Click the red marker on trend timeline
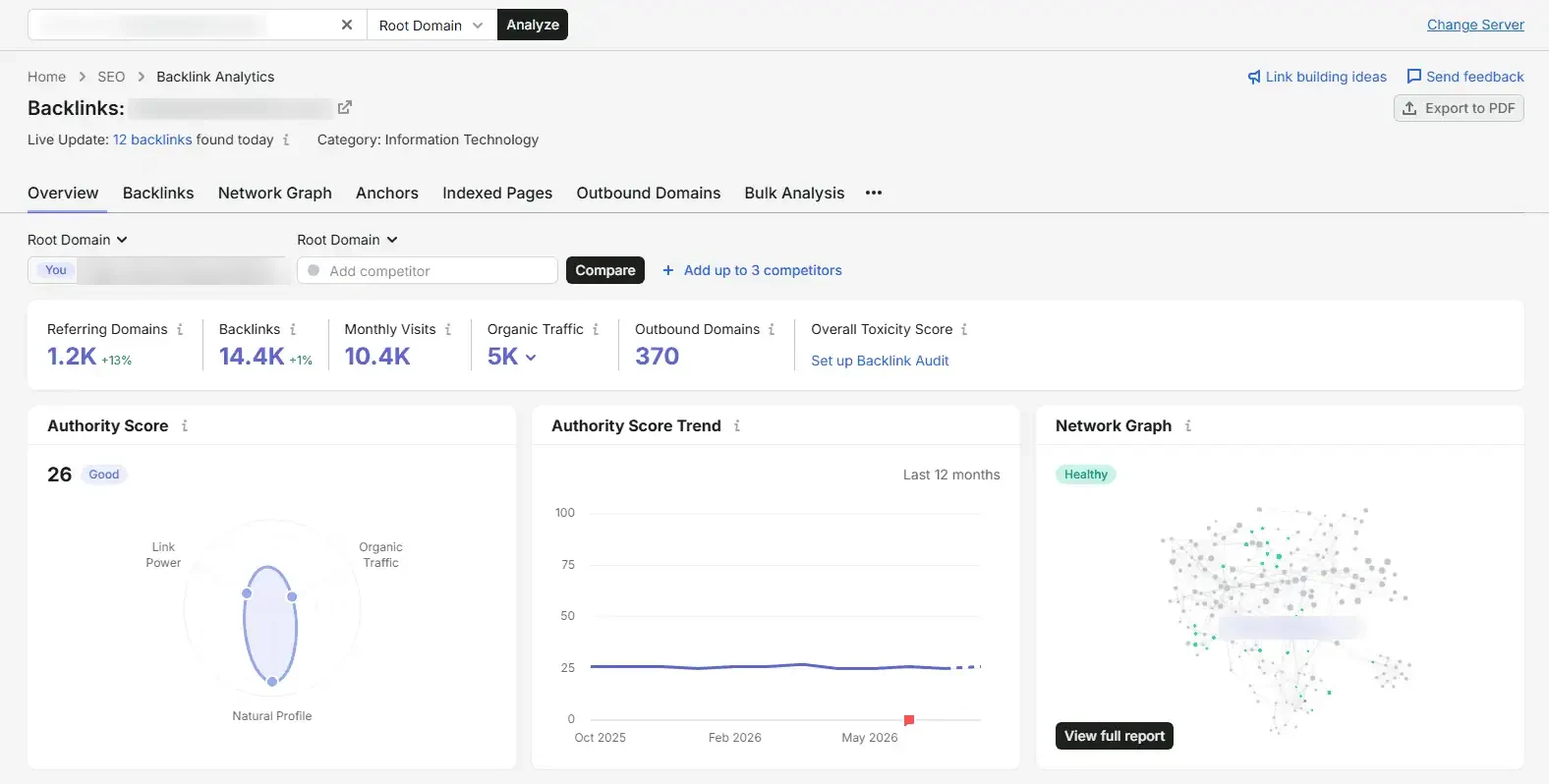The image size is (1549, 784). (909, 720)
